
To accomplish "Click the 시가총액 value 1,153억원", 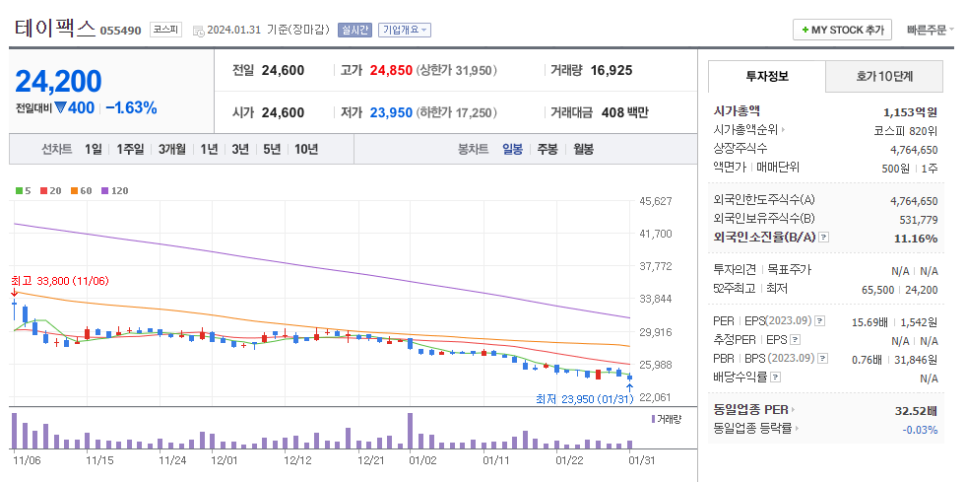I will click(x=910, y=112).
